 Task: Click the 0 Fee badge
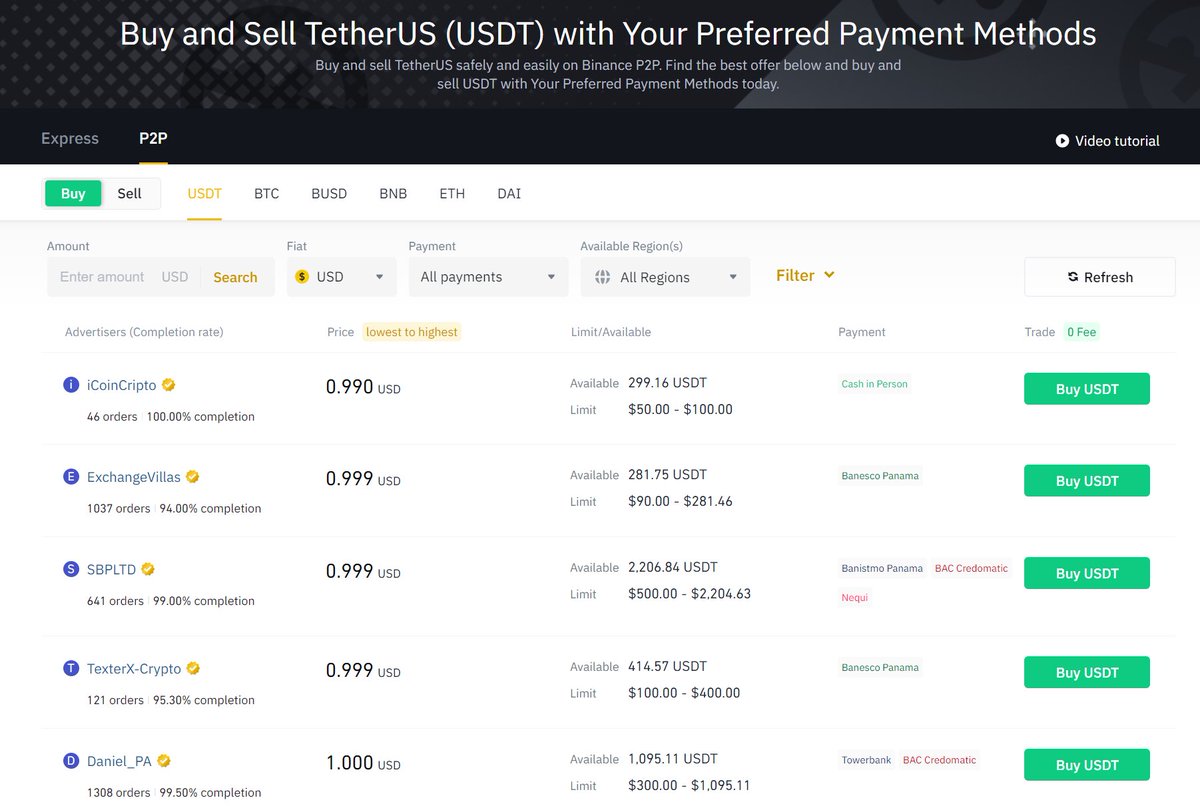[1081, 332]
